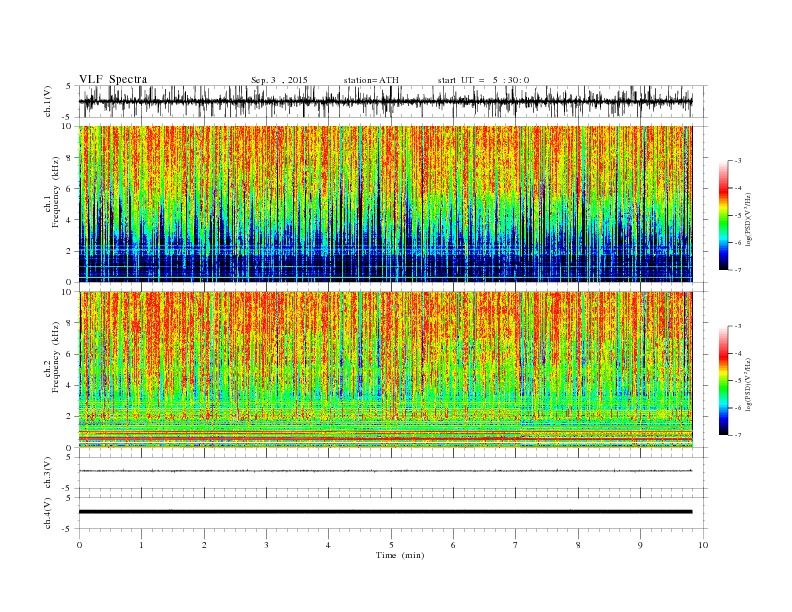Click the ch.2 spectrogram "2" kHz tick label

point(70,417)
